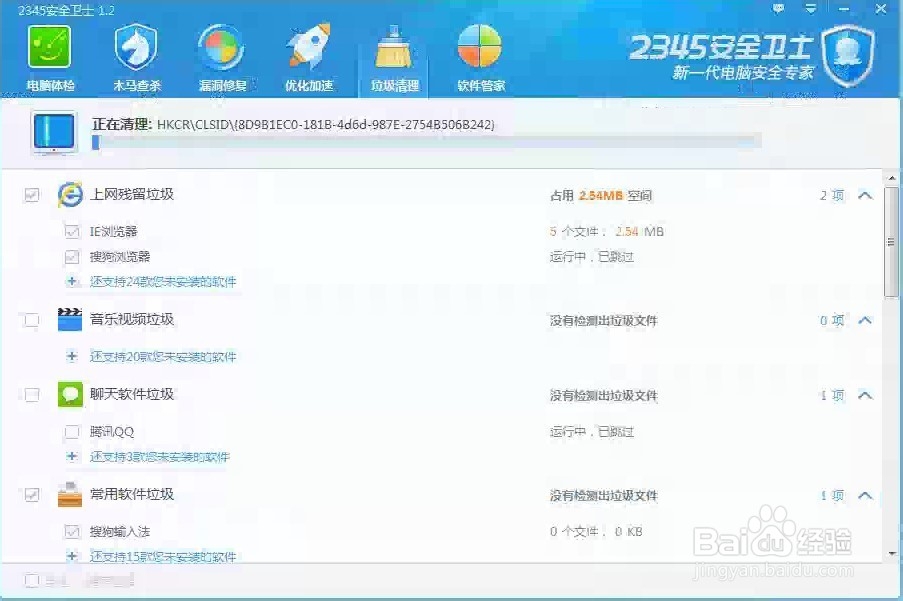This screenshot has height=601, width=903.
Task: Click the scrollbar down arrow
Action: [892, 554]
